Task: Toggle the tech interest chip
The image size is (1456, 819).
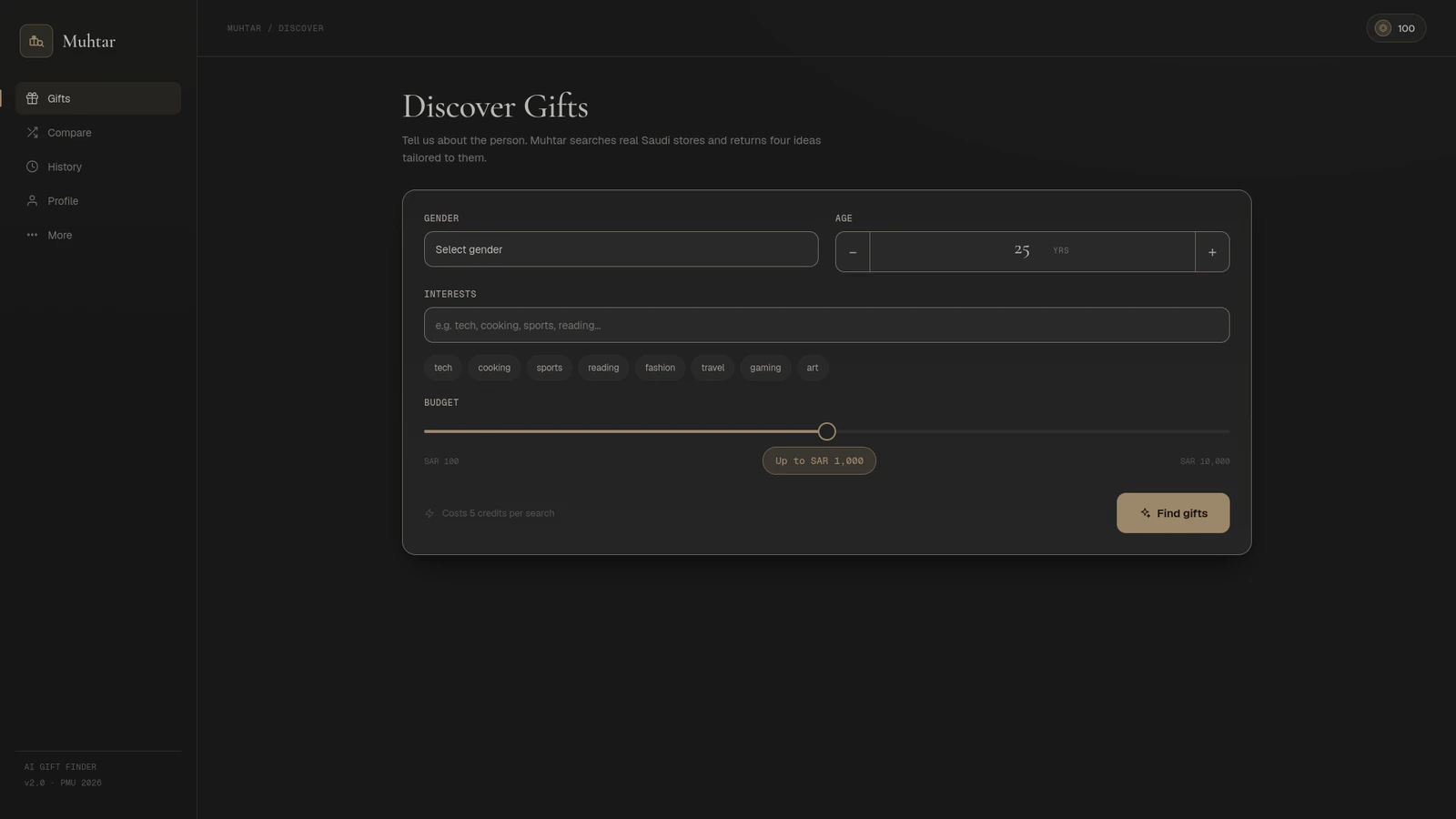Action: (x=443, y=368)
